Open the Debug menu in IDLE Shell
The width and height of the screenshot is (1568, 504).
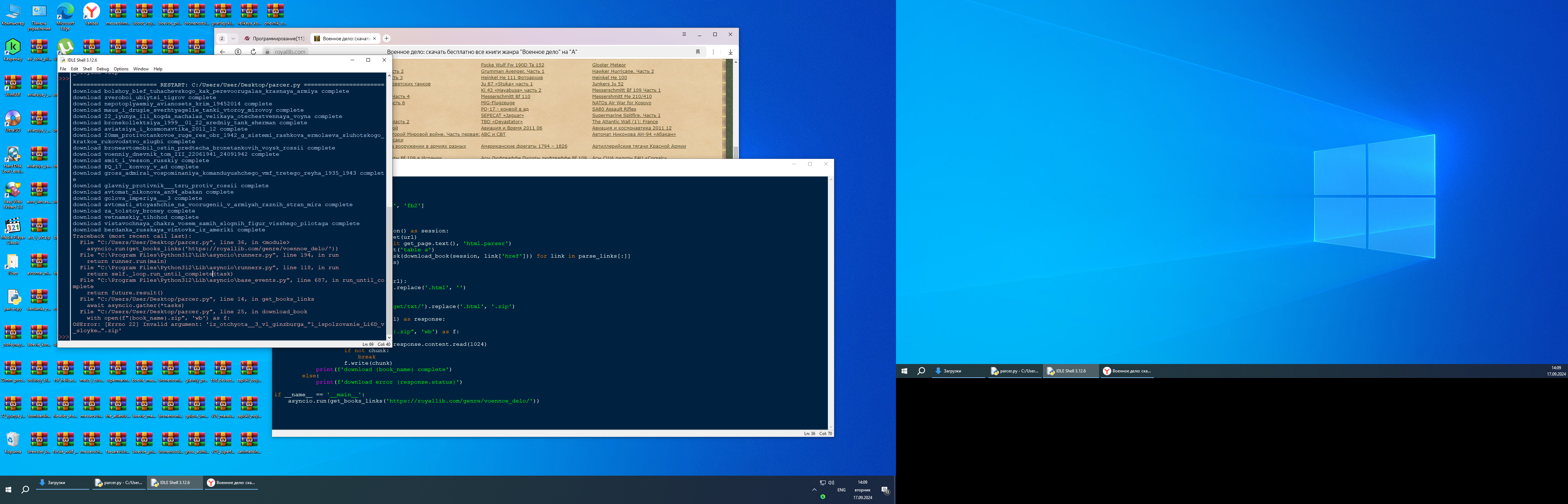tap(102, 69)
